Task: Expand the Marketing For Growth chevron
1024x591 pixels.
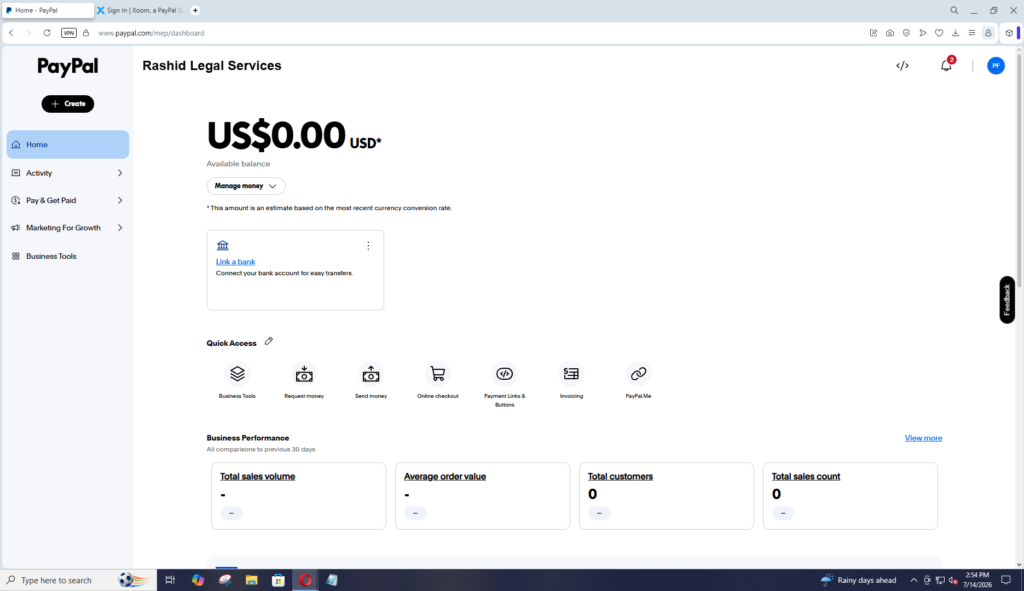Action: [x=120, y=228]
